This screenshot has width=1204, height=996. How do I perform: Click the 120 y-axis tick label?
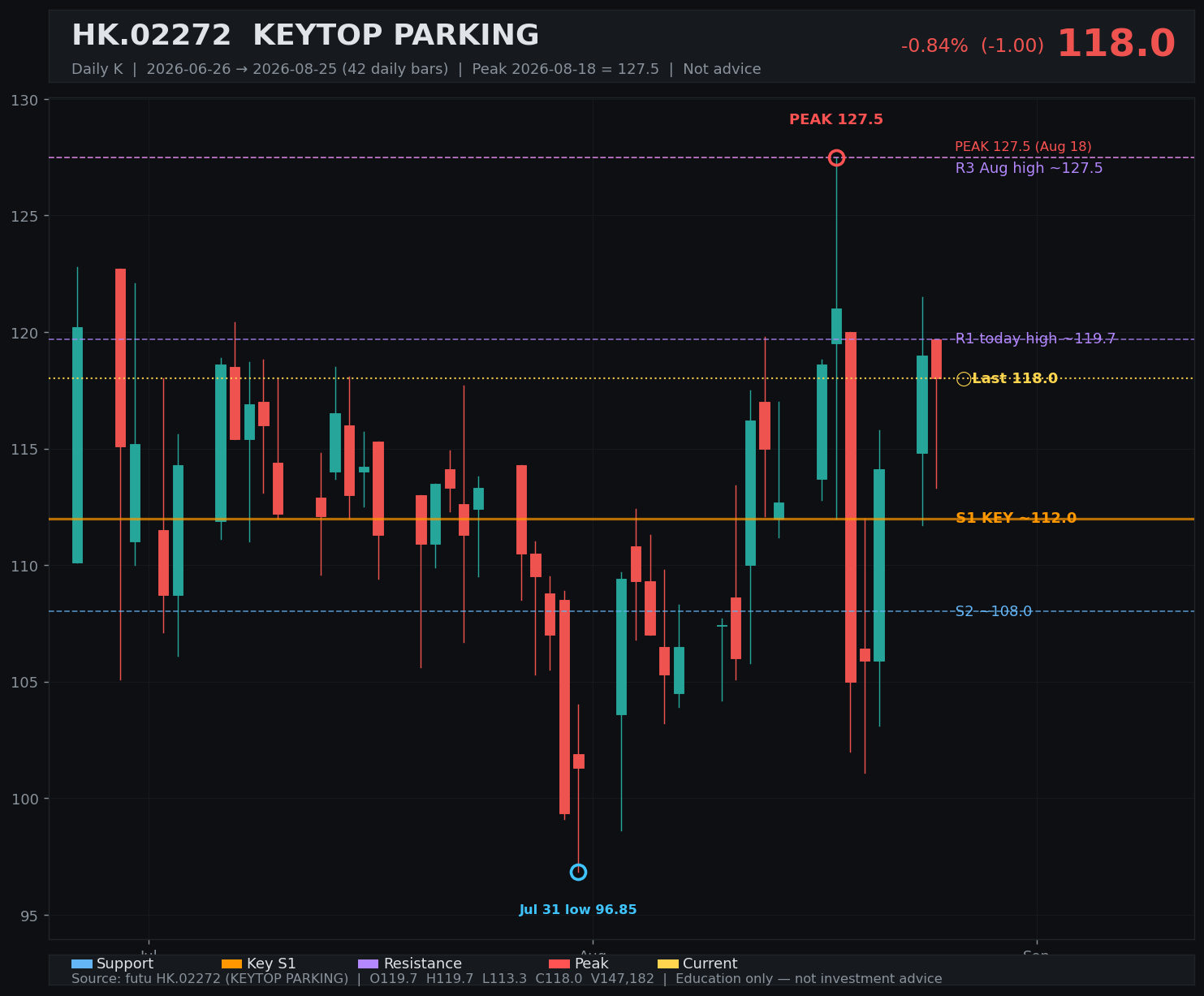coord(25,333)
